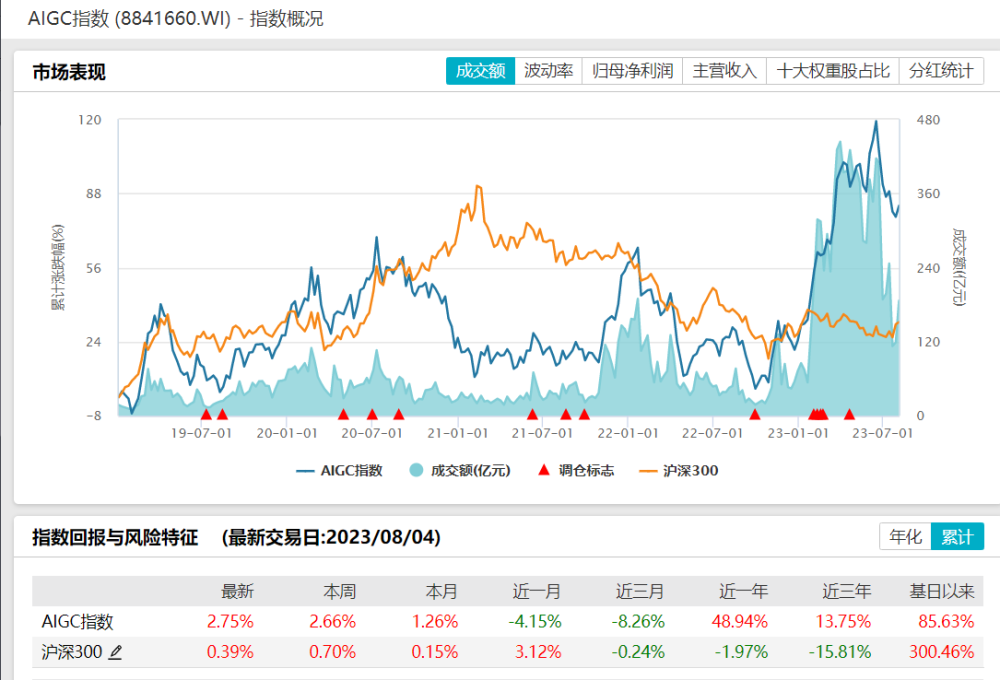Enable the 累计 display mode

[x=955, y=537]
